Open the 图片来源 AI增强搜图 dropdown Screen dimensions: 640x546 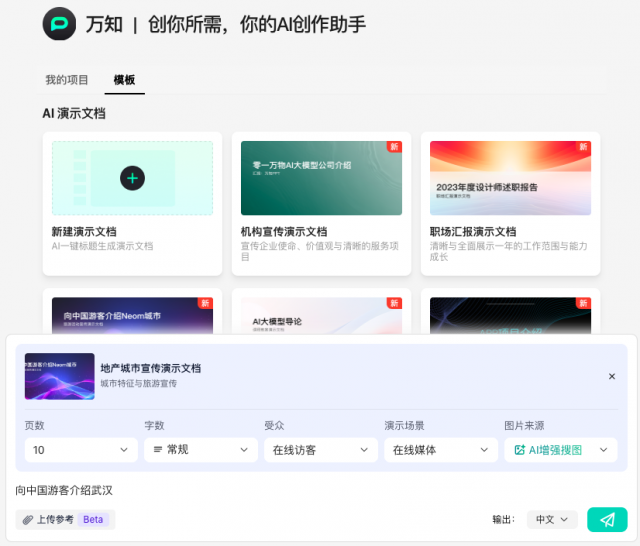pos(561,450)
